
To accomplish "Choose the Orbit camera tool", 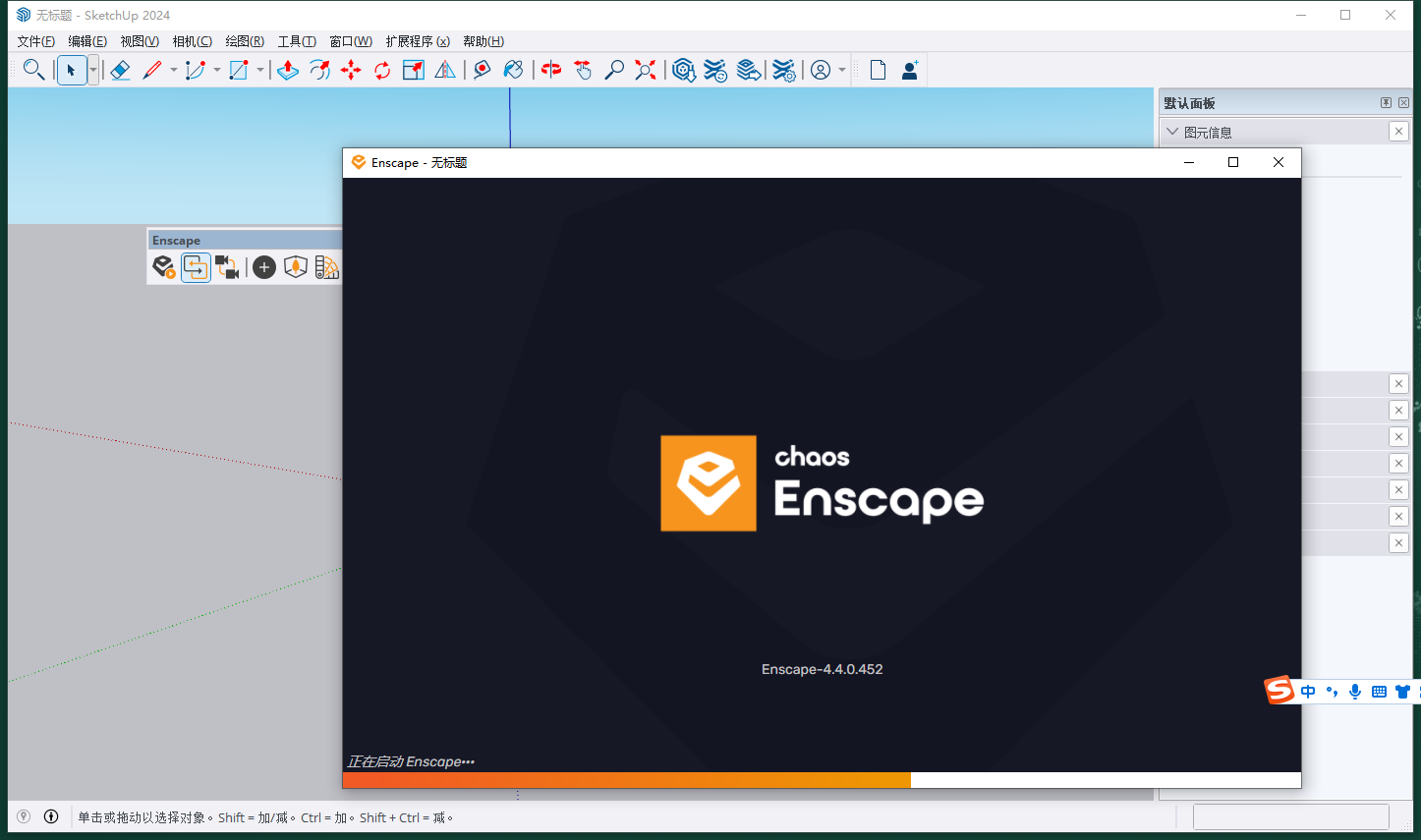I will (x=551, y=70).
